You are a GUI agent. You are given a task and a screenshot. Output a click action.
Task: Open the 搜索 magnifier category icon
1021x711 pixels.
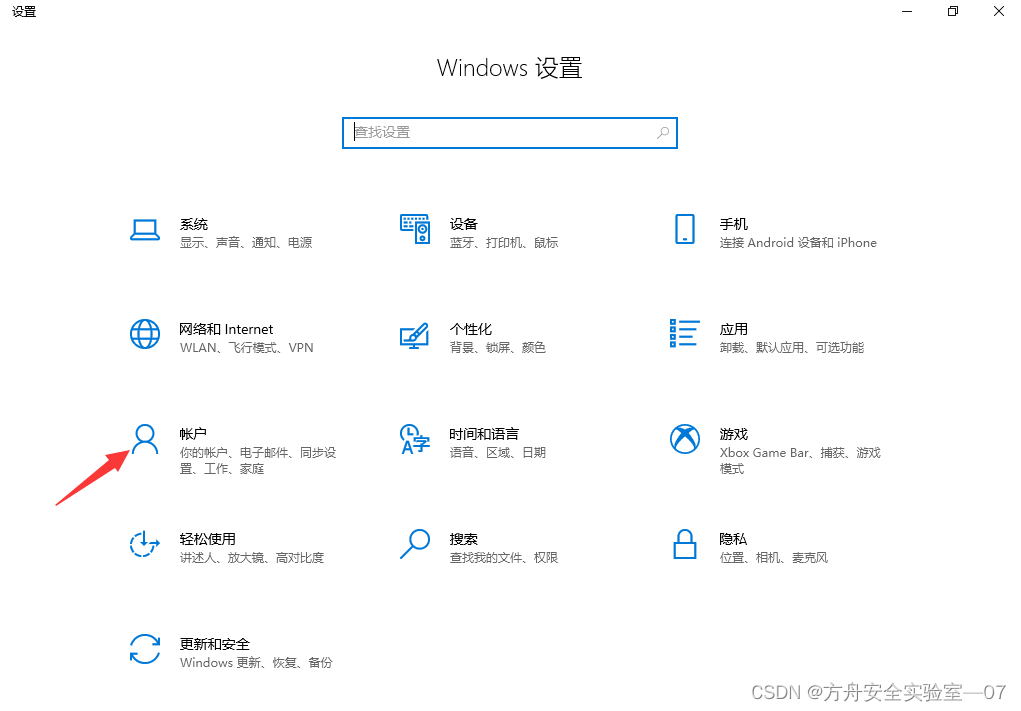pyautogui.click(x=415, y=544)
